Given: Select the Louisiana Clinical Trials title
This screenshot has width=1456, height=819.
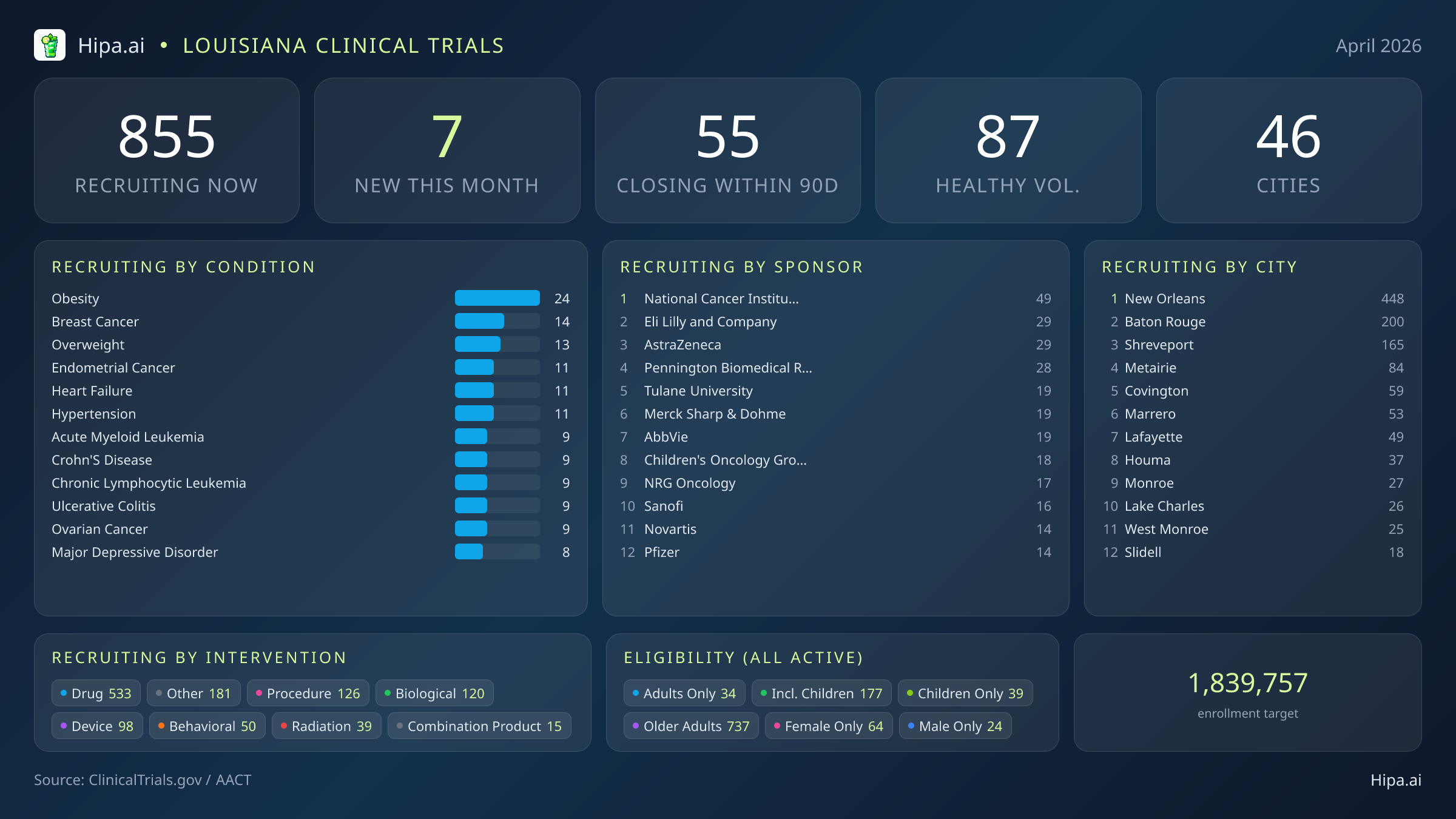Looking at the screenshot, I should pyautogui.click(x=343, y=45).
